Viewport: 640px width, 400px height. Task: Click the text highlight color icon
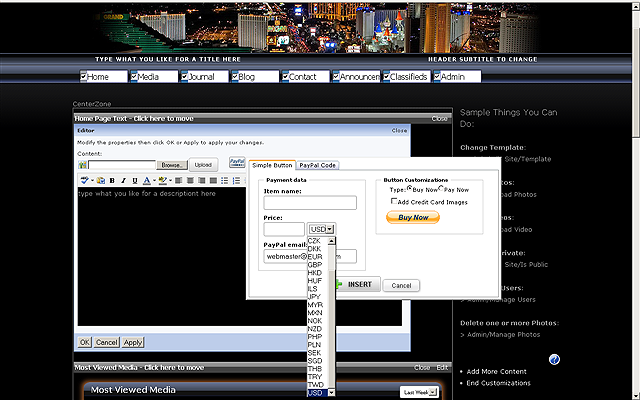click(162, 181)
